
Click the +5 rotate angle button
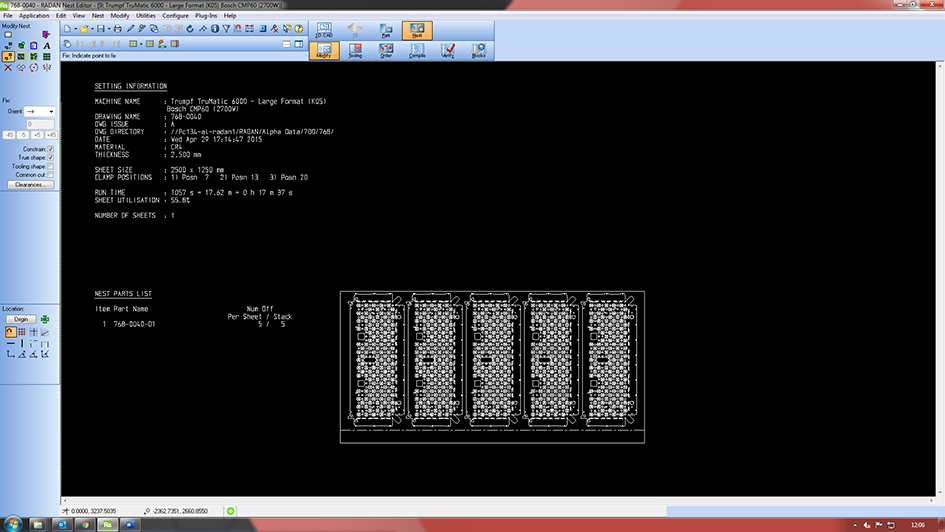pos(37,135)
